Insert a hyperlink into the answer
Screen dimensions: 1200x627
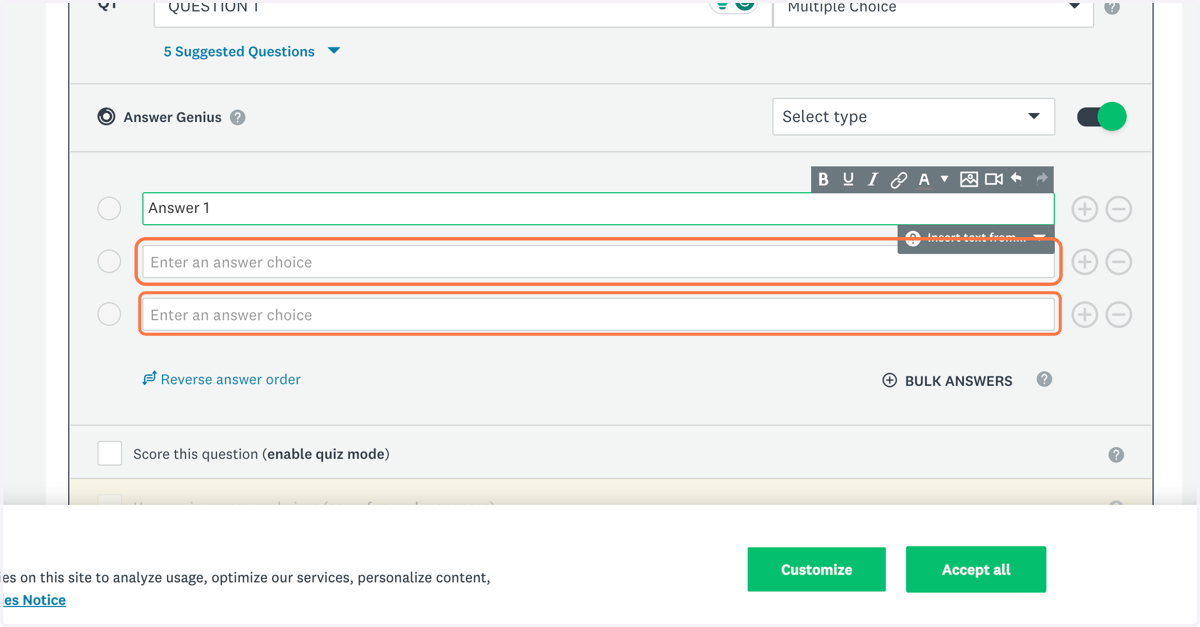[898, 180]
